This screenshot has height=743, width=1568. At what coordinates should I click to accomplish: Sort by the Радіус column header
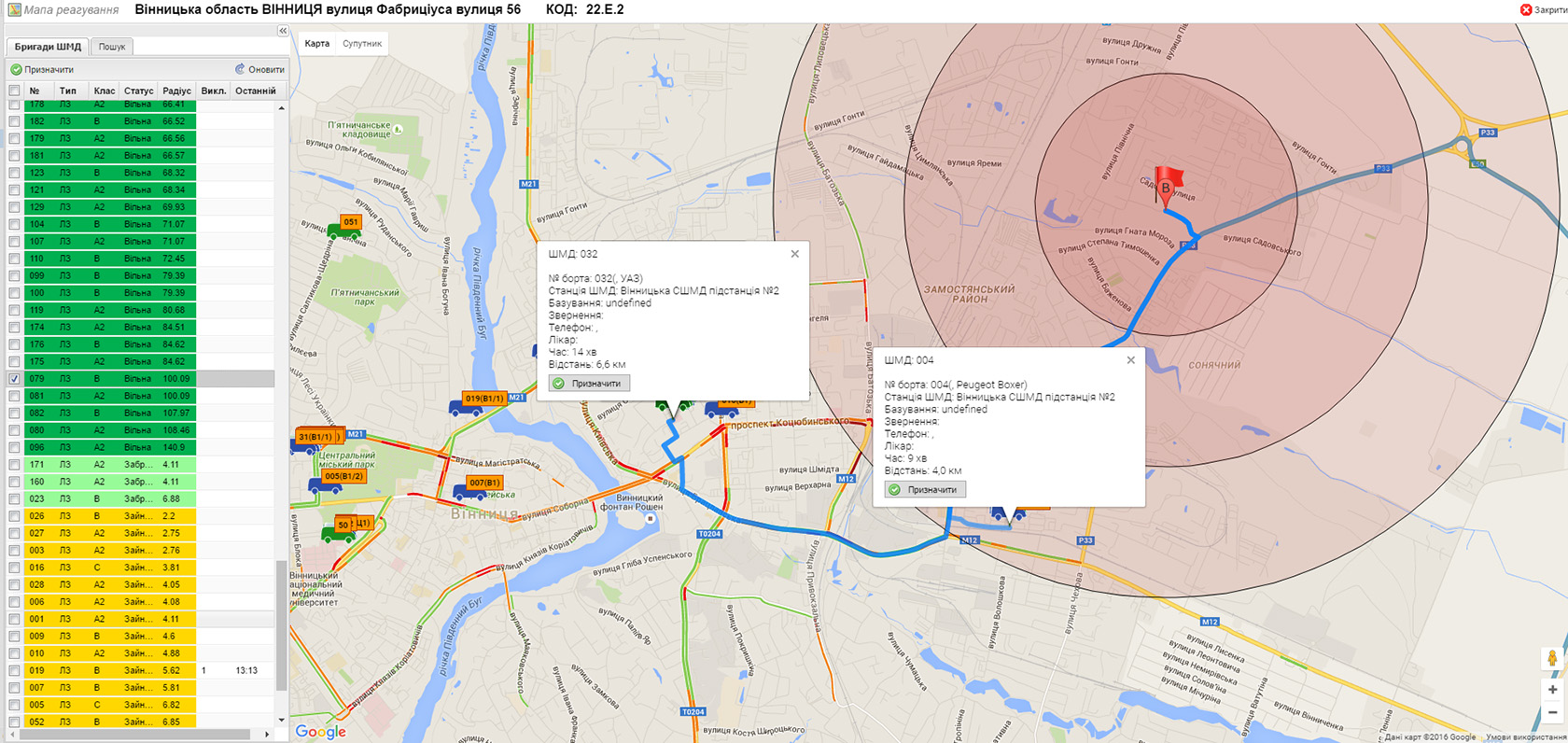[x=176, y=91]
